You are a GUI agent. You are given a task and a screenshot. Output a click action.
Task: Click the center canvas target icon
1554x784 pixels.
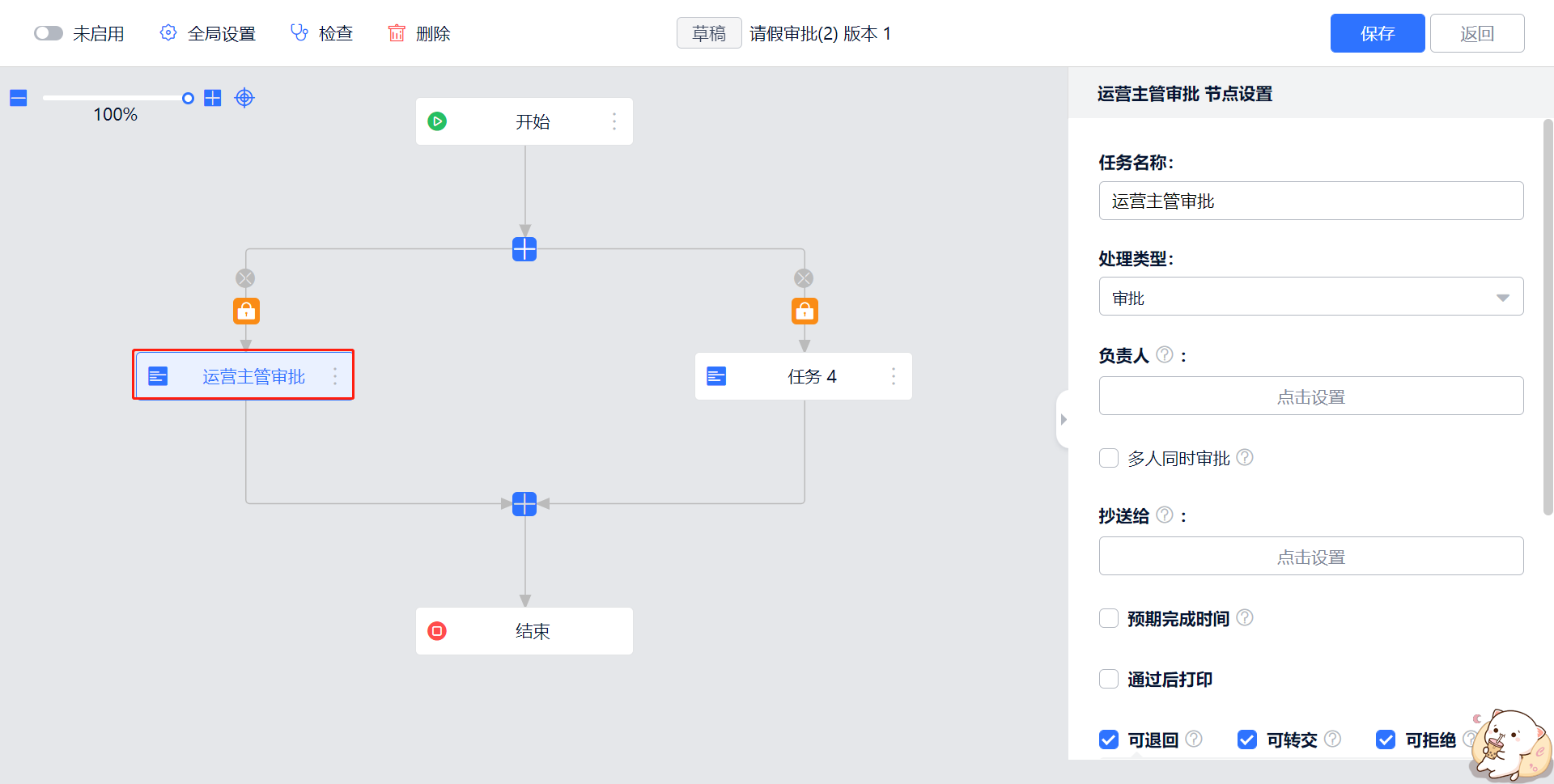[x=244, y=98]
